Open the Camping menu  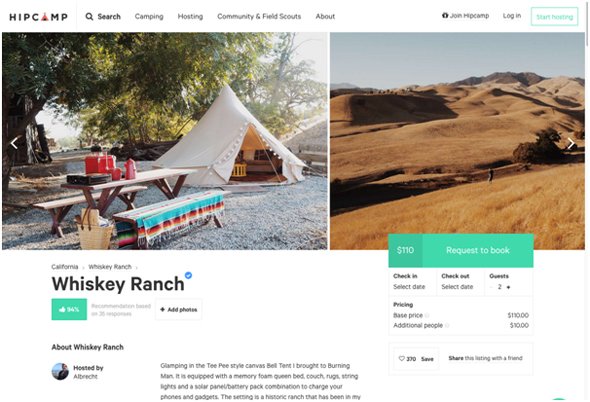point(149,17)
